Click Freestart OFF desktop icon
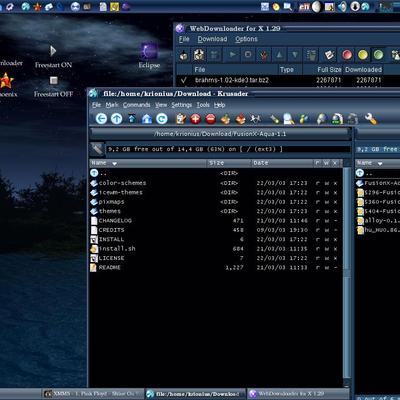The width and height of the screenshot is (400, 400). click(53, 87)
